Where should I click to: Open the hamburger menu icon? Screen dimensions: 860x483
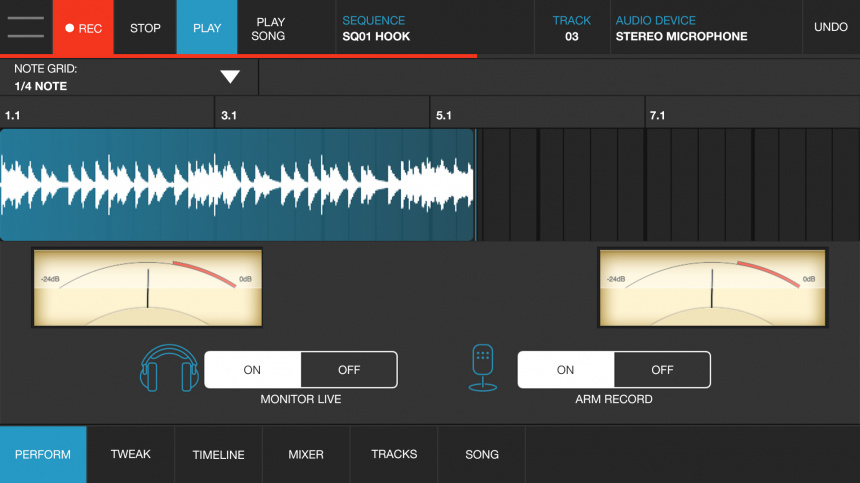26,27
